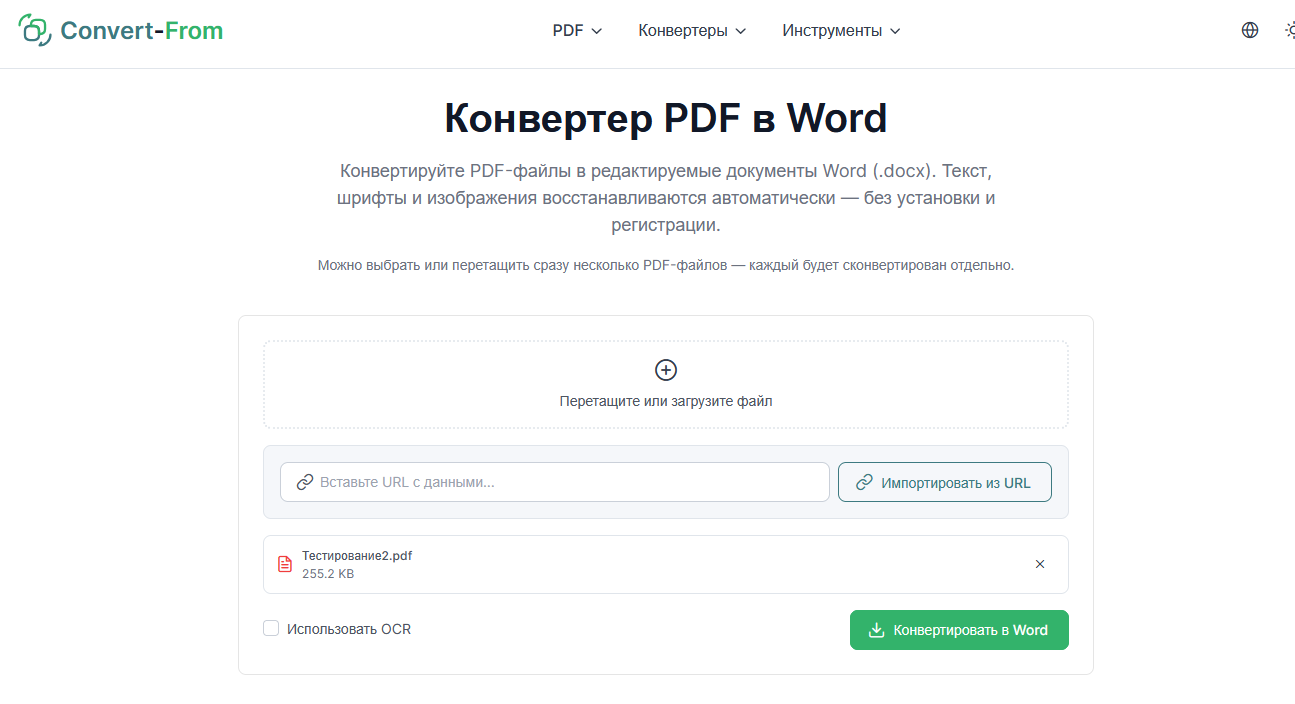Click the Convert-From site name link
The image size is (1295, 704).
pos(141,31)
